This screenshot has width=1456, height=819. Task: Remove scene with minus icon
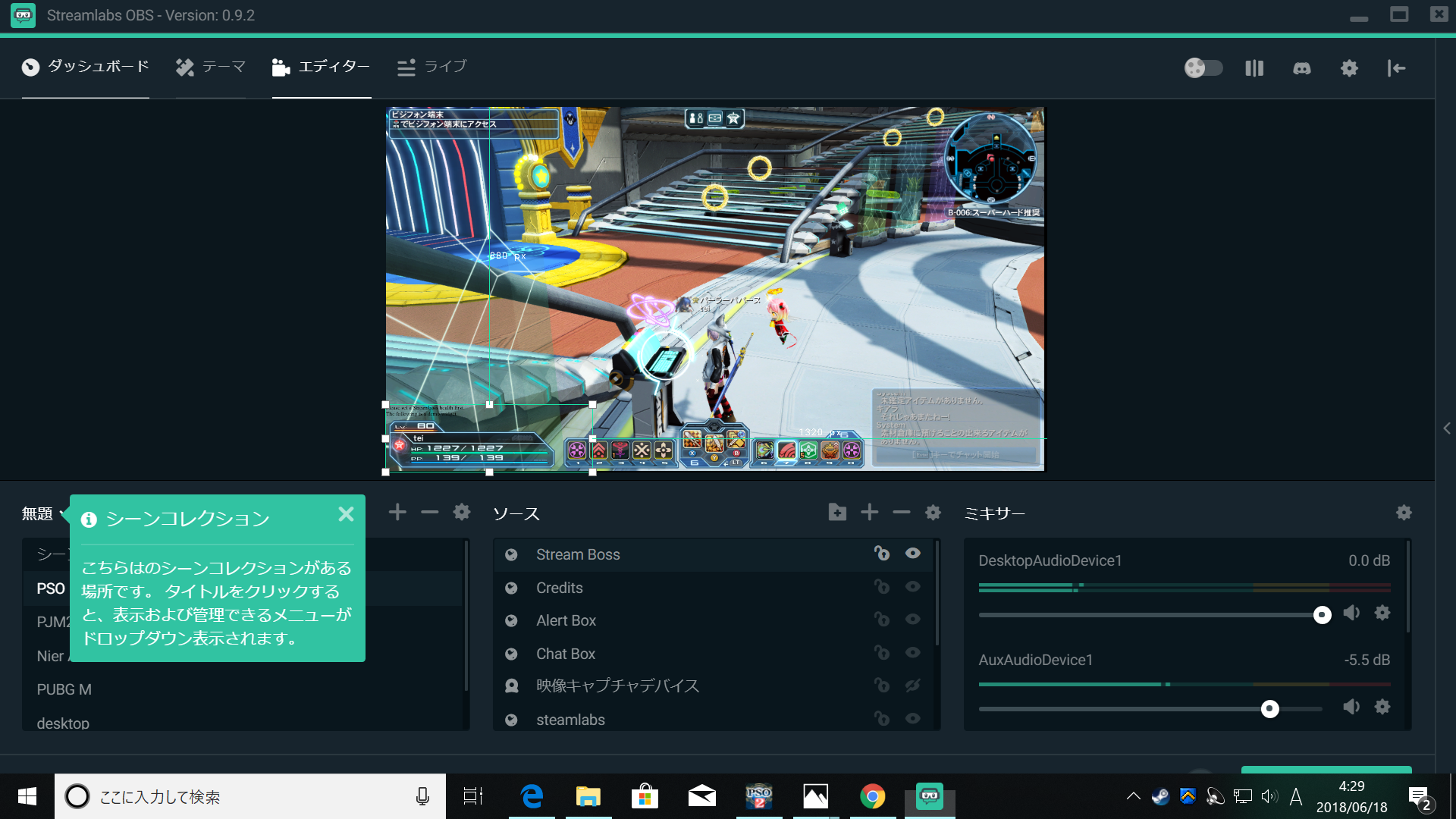click(x=430, y=513)
